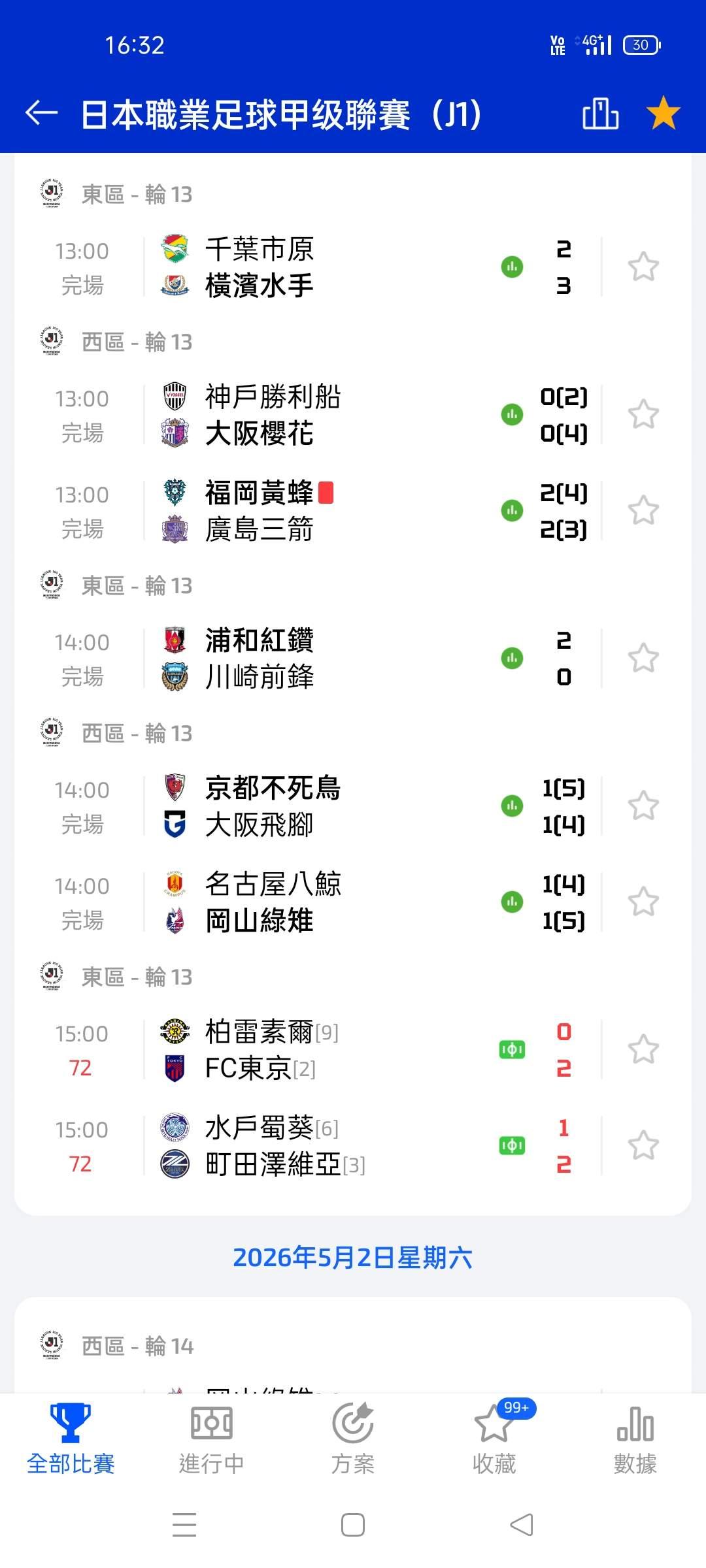Favorite the 神戶勝利船 vs 大阪櫻花 match

coord(643,415)
